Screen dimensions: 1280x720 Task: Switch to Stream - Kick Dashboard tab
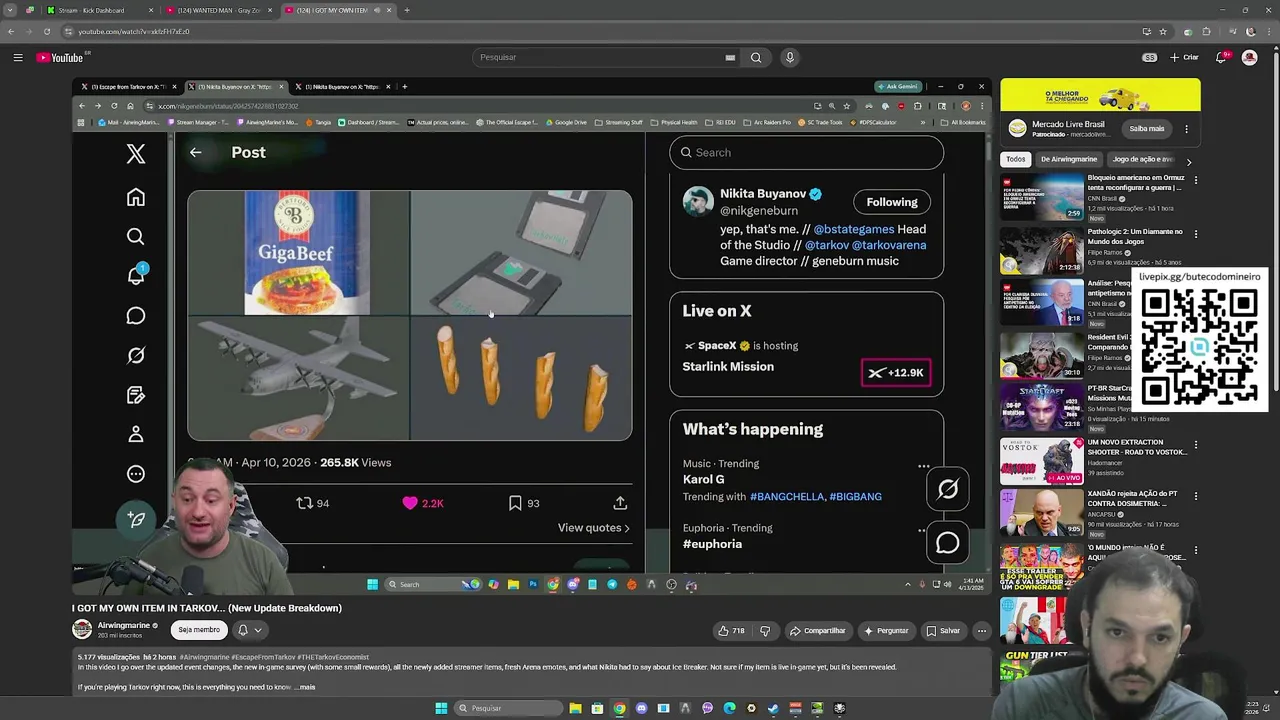[x=98, y=10]
